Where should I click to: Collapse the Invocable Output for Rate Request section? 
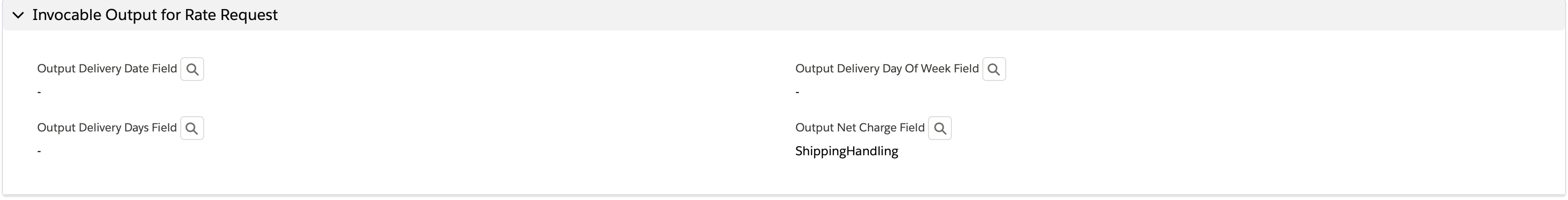pyautogui.click(x=18, y=15)
